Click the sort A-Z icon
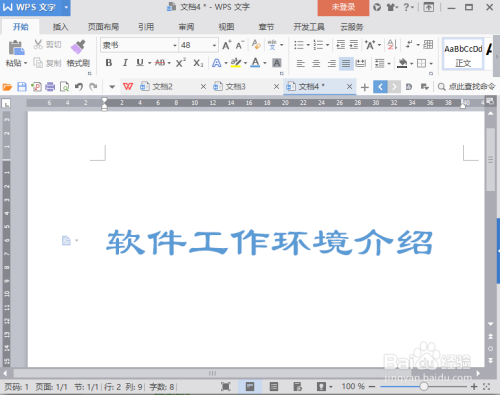500x395 pixels. (x=392, y=44)
